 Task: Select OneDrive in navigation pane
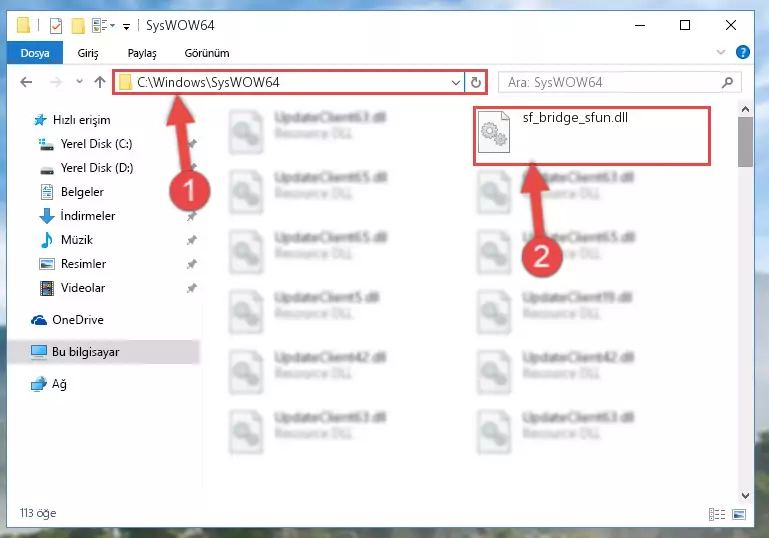coord(68,320)
